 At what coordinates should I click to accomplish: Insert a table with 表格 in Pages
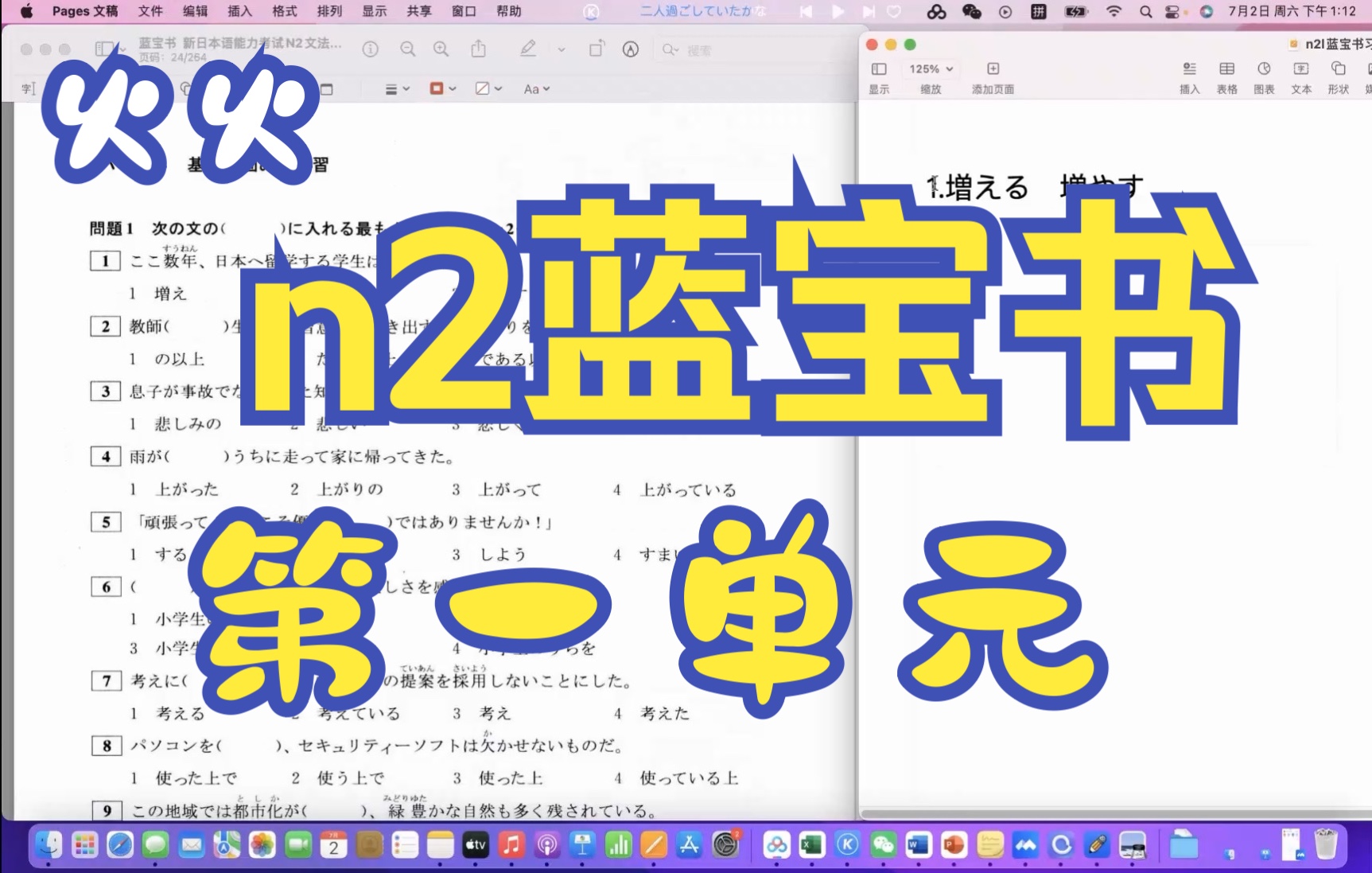click(1227, 78)
